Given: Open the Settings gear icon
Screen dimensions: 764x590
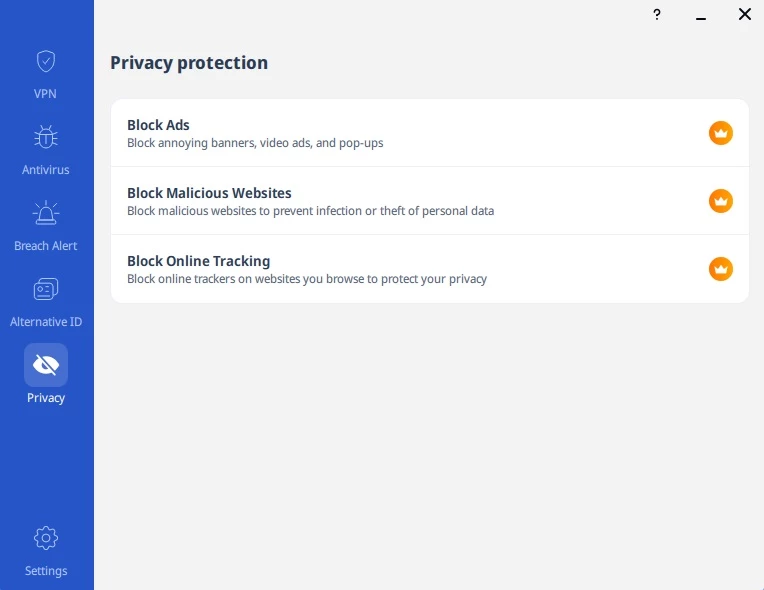Looking at the screenshot, I should click(46, 538).
